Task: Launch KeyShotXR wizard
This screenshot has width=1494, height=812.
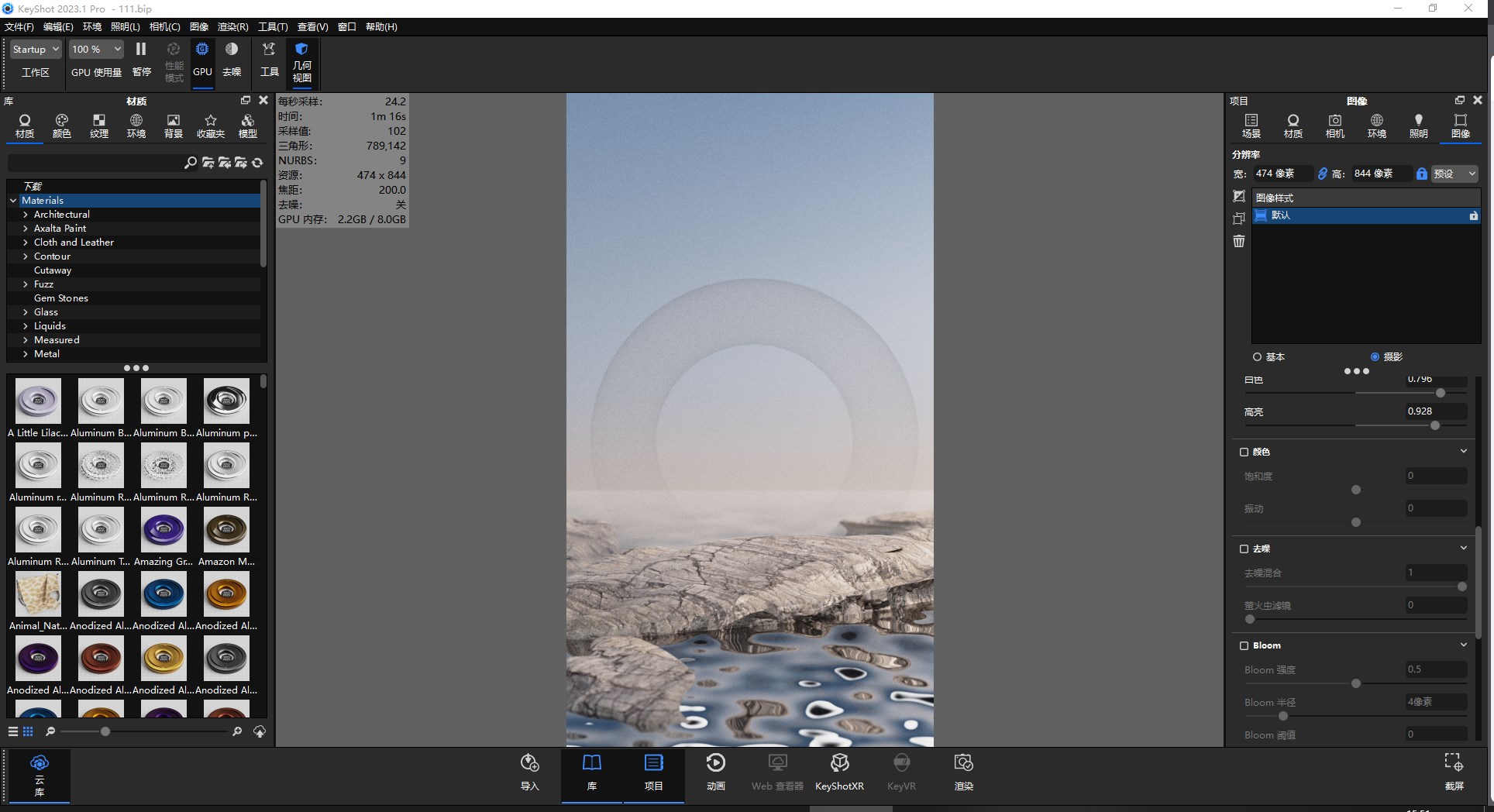Action: click(x=839, y=772)
